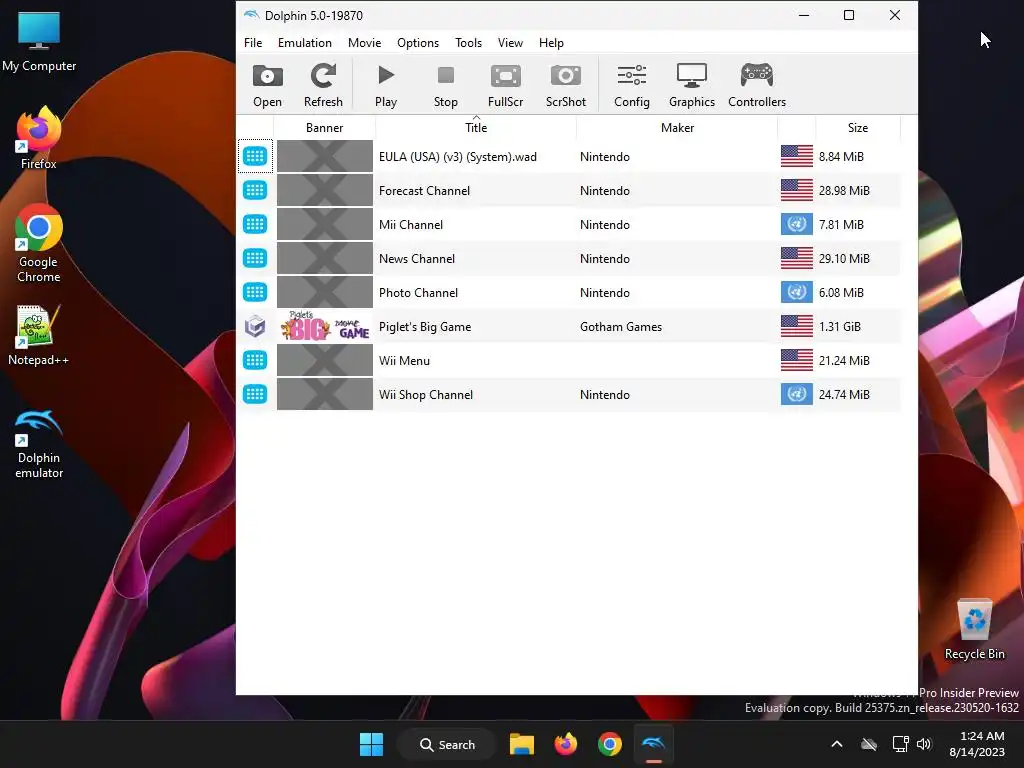Open the Config settings icon
The width and height of the screenshot is (1024, 768).
click(632, 86)
